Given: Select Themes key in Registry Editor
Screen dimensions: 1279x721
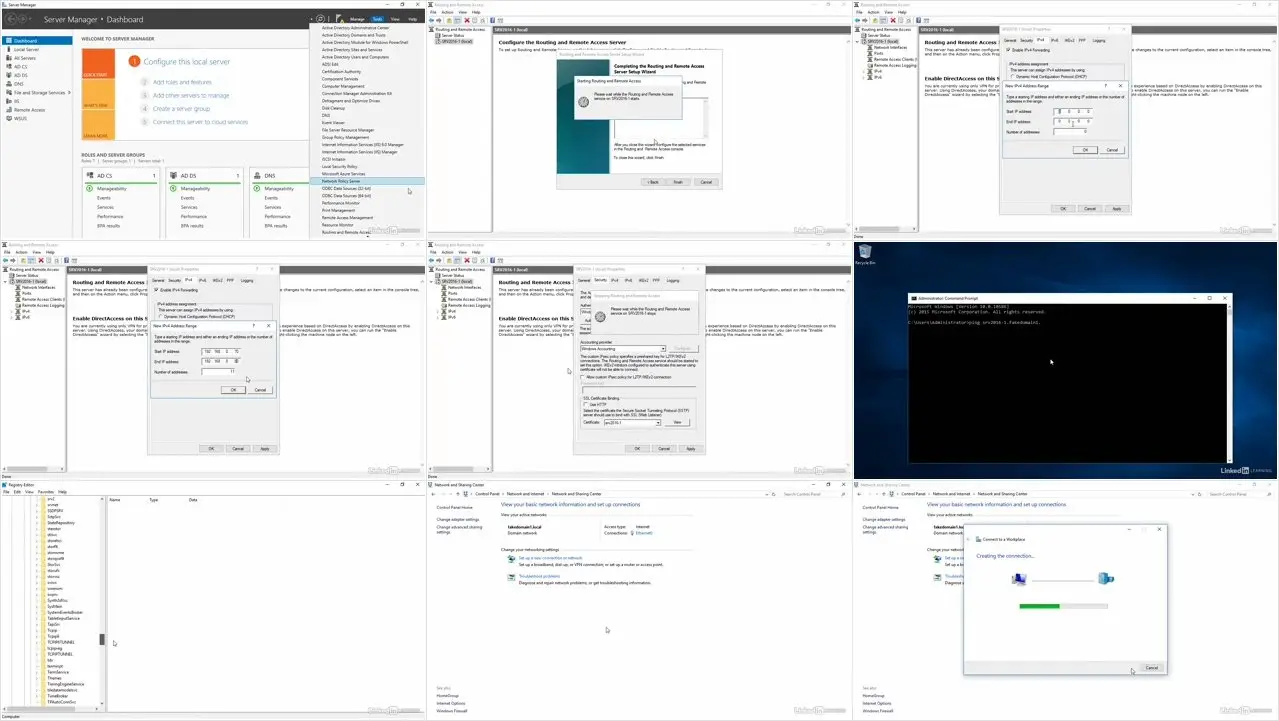Looking at the screenshot, I should tap(54, 678).
